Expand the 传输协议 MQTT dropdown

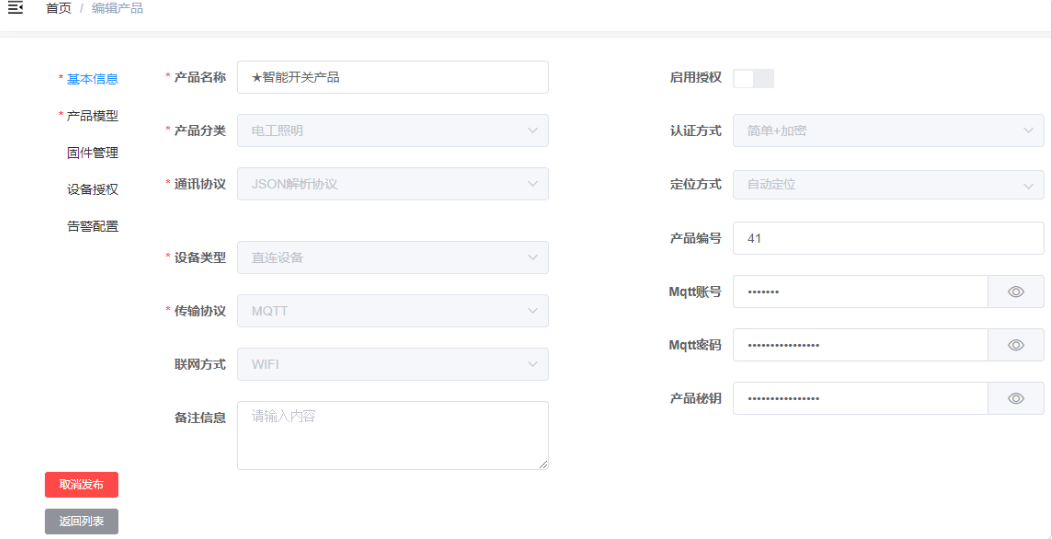coord(392,311)
